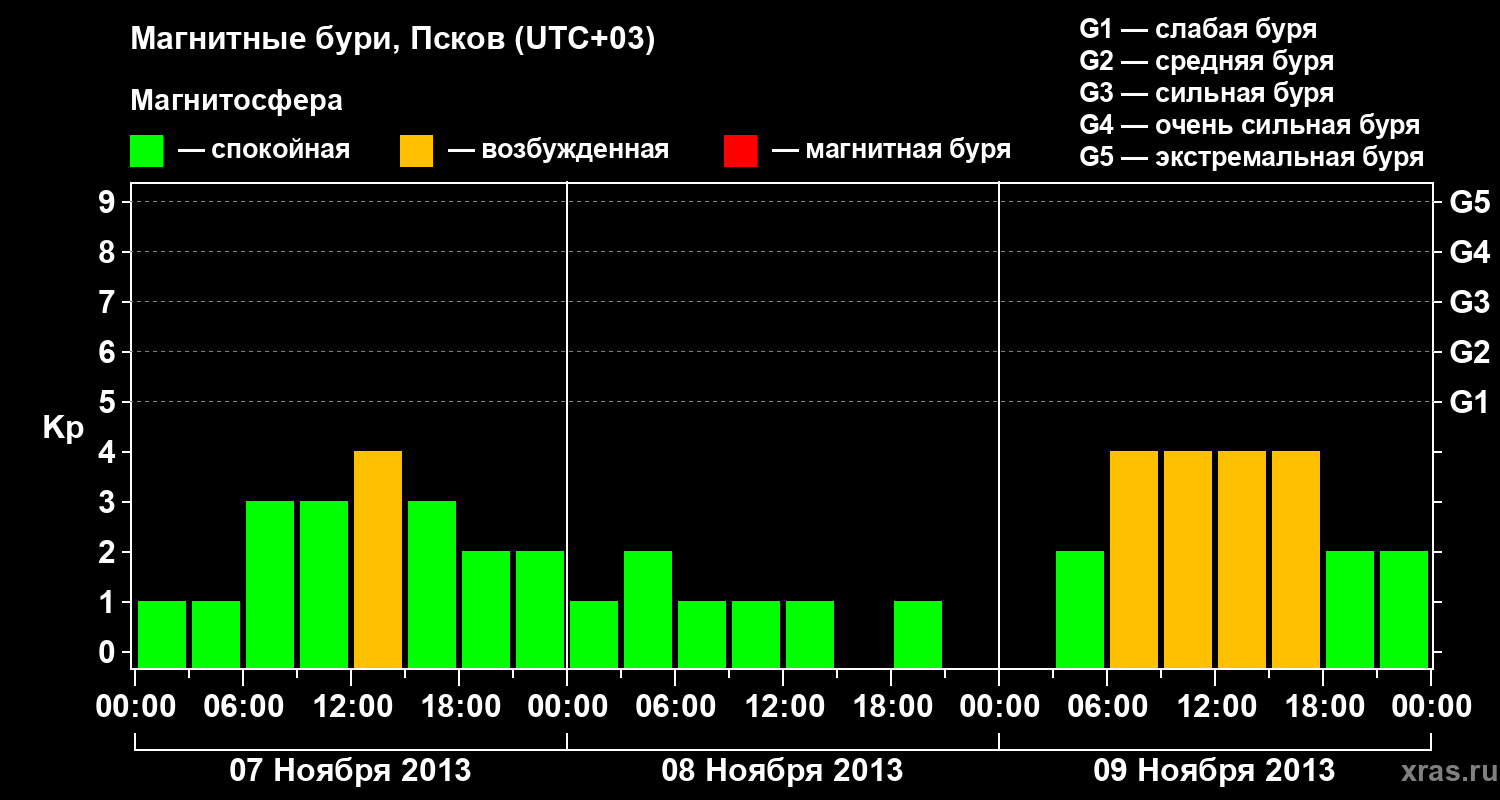Click the 'G1 — слабая буря' legend line
The width and height of the screenshot is (1500, 800).
click(x=1198, y=29)
